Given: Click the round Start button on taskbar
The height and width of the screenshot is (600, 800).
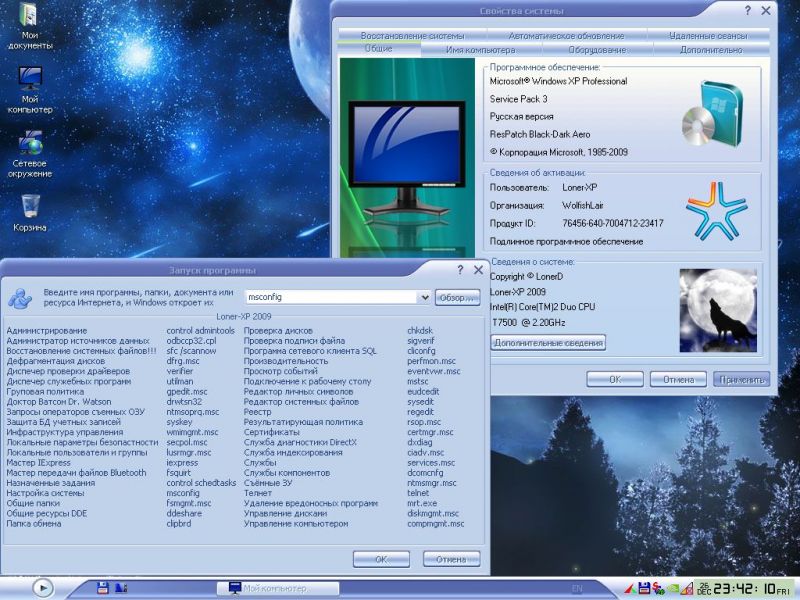Looking at the screenshot, I should [41, 588].
